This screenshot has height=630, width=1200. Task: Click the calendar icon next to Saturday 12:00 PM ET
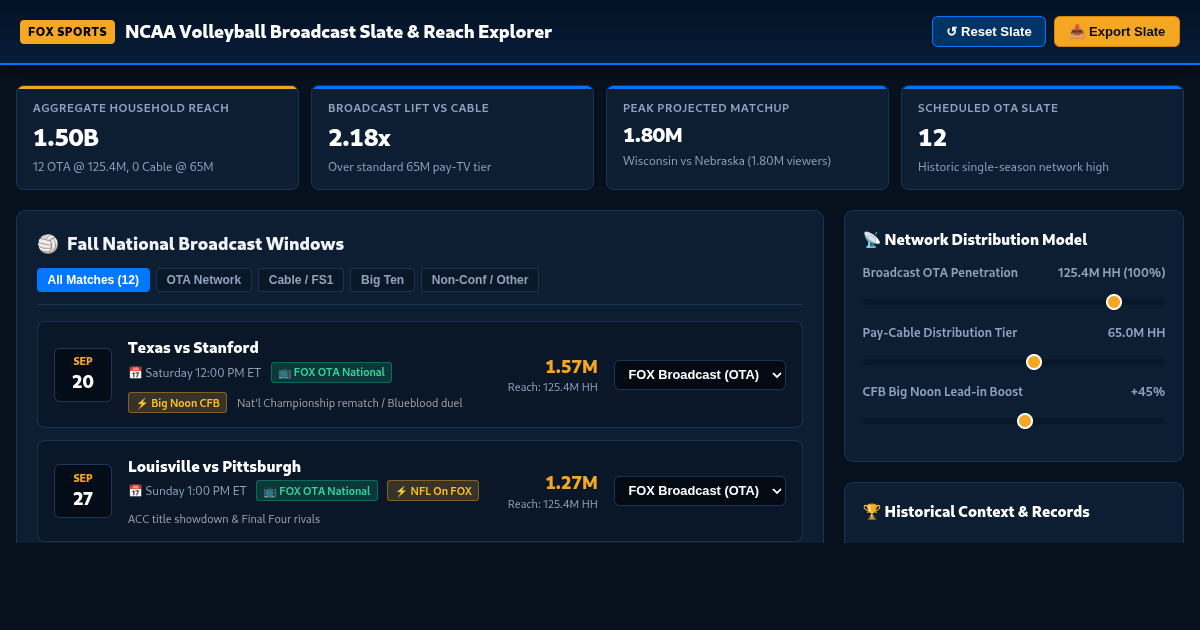135,373
